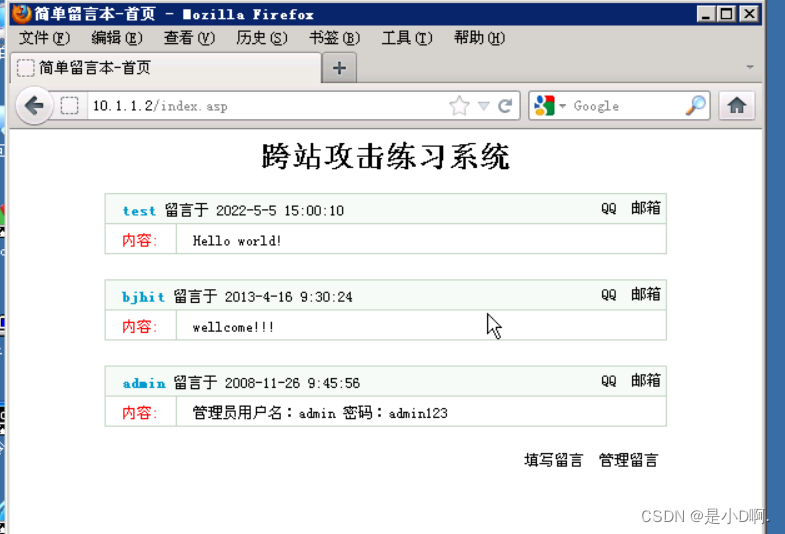Open the 帮助(H) menu

pyautogui.click(x=480, y=38)
